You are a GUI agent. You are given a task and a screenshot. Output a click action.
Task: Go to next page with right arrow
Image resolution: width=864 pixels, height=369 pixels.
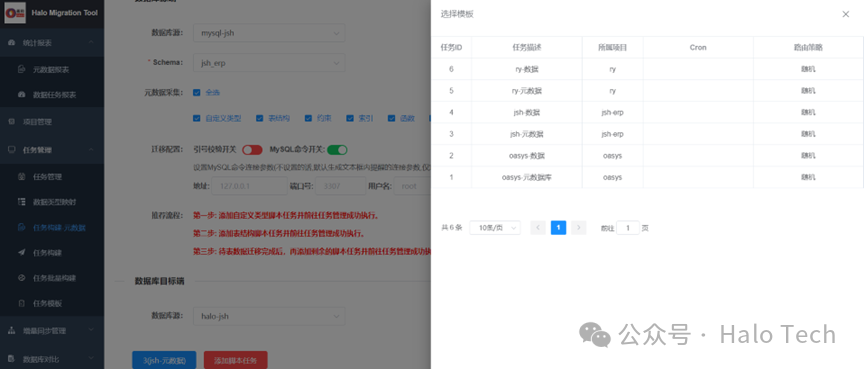pyautogui.click(x=578, y=227)
